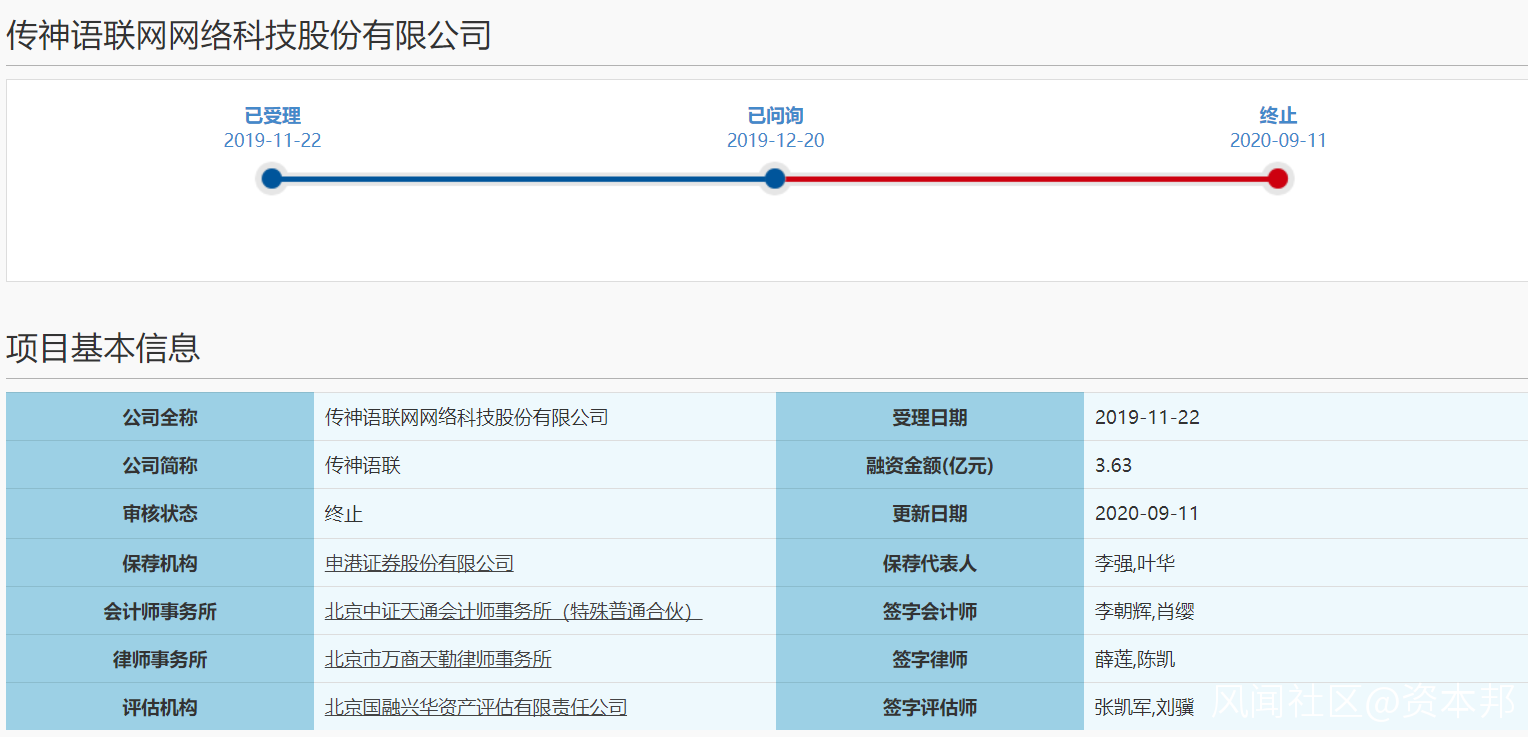Click the date 2019-12-20 under 已问询
This screenshot has height=737, width=1528.
coord(776,140)
